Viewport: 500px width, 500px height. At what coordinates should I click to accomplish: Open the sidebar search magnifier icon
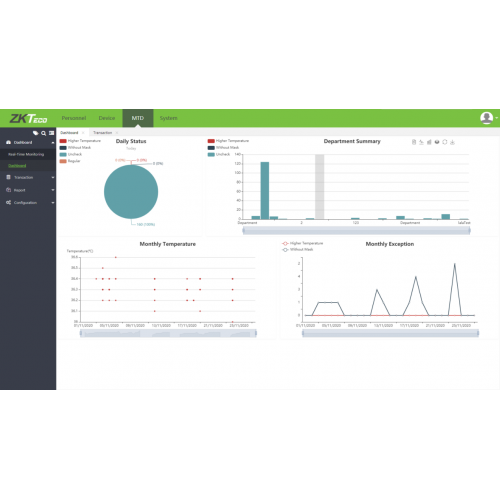pyautogui.click(x=43, y=133)
